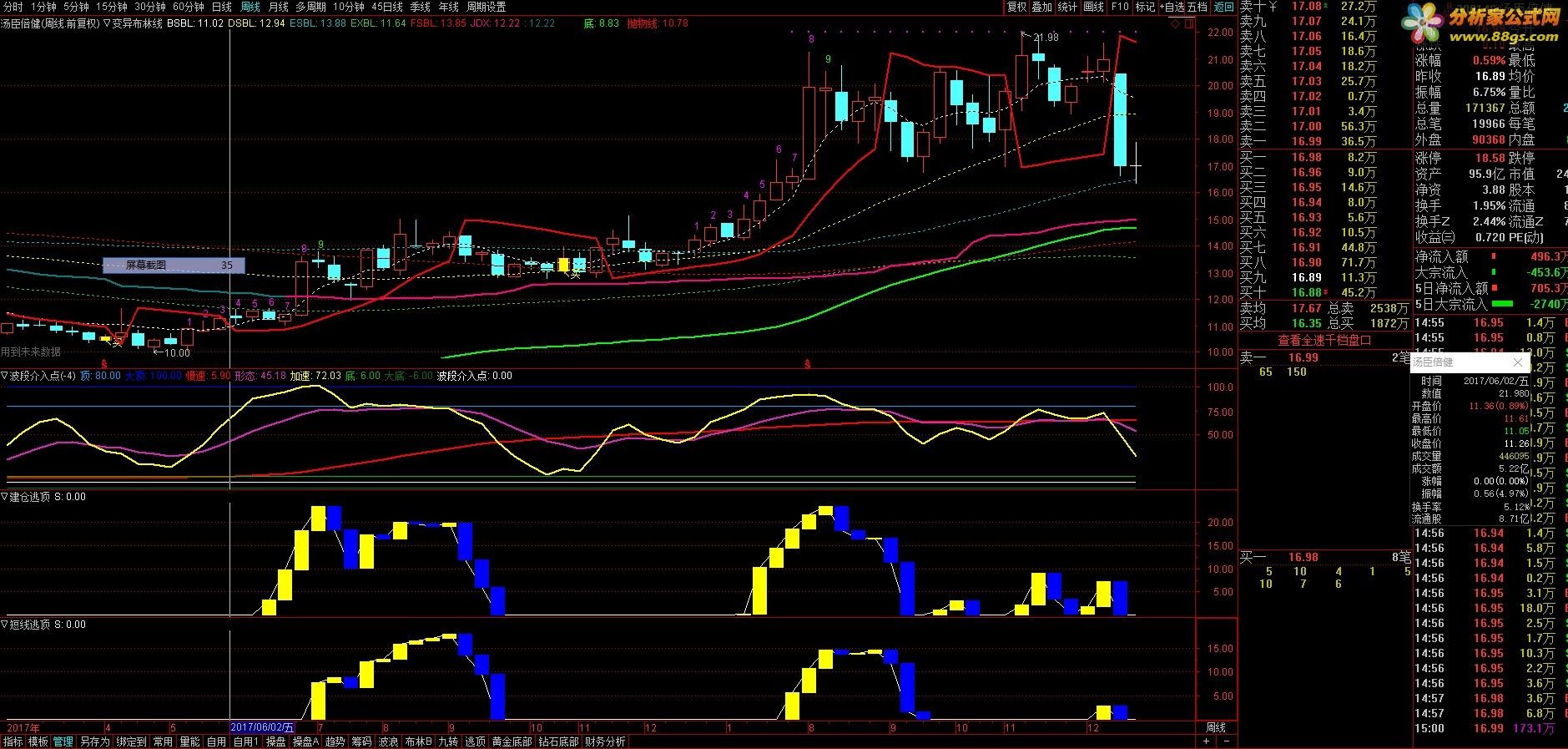
Task: Click the F10 company info button
Action: pyautogui.click(x=1119, y=7)
